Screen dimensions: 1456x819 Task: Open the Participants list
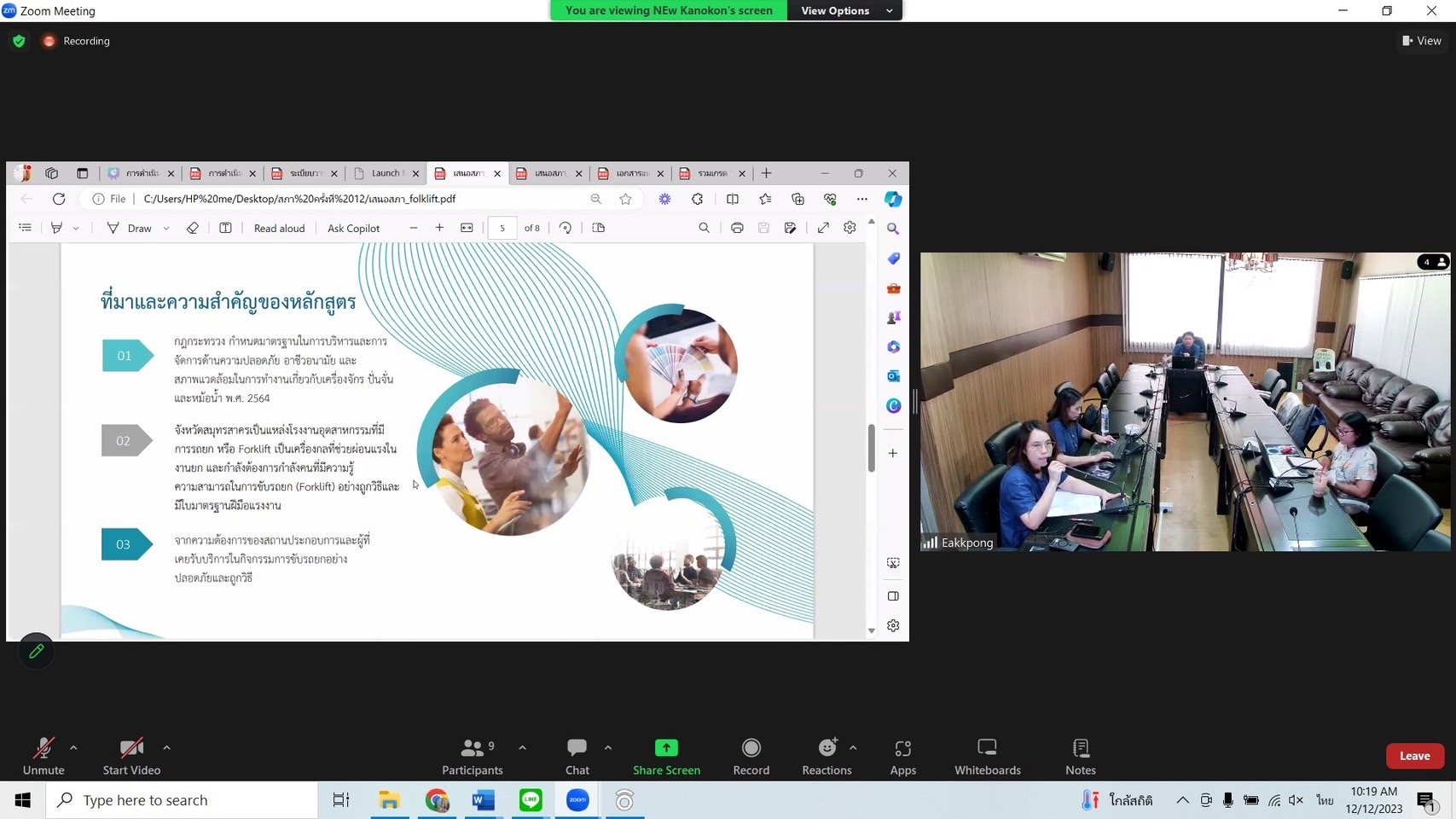(472, 756)
